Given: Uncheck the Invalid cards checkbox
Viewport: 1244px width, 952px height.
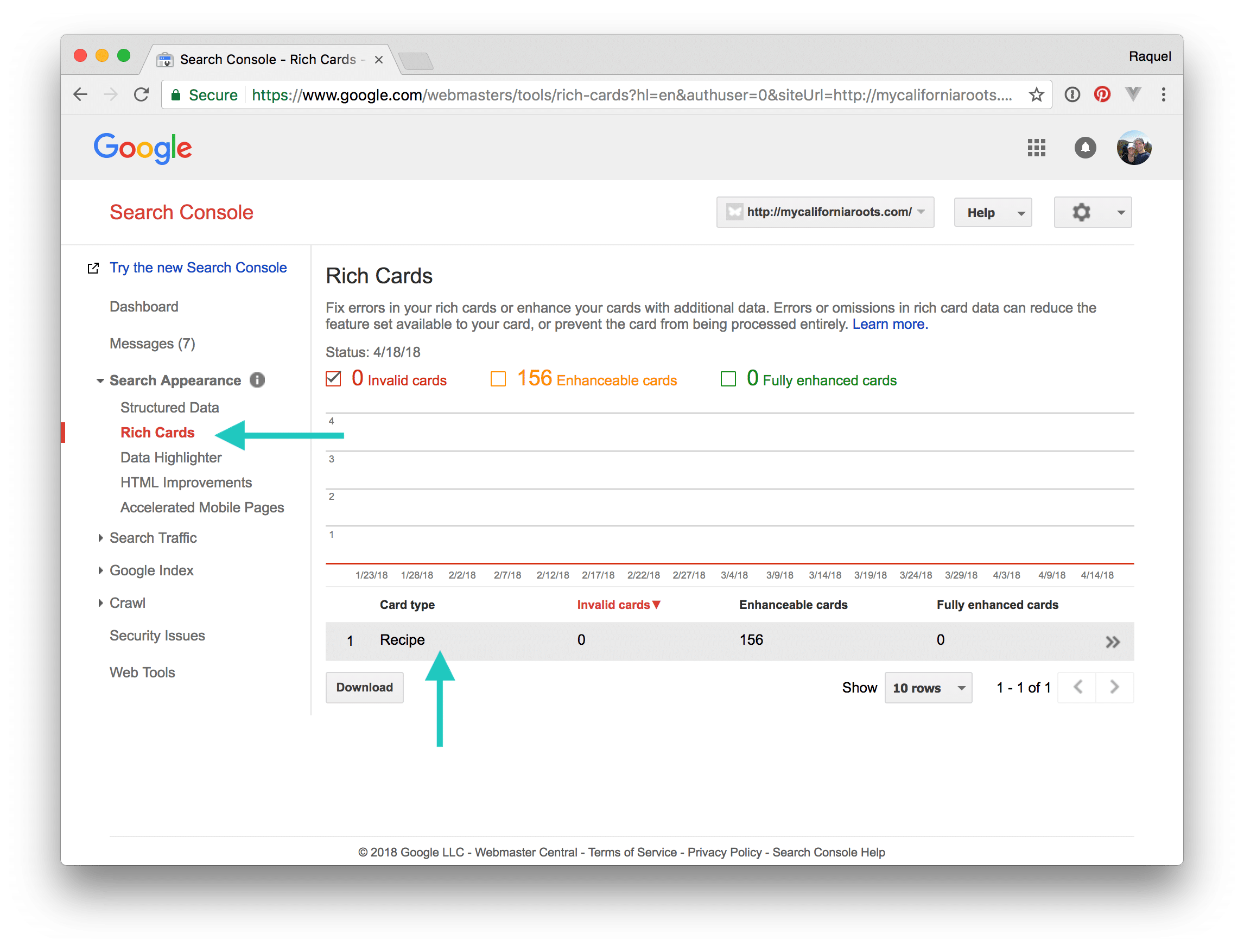Looking at the screenshot, I should point(333,378).
